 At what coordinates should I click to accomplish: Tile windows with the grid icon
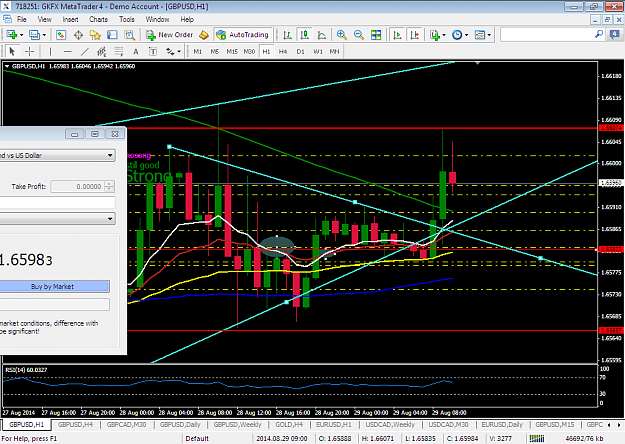[x=376, y=35]
